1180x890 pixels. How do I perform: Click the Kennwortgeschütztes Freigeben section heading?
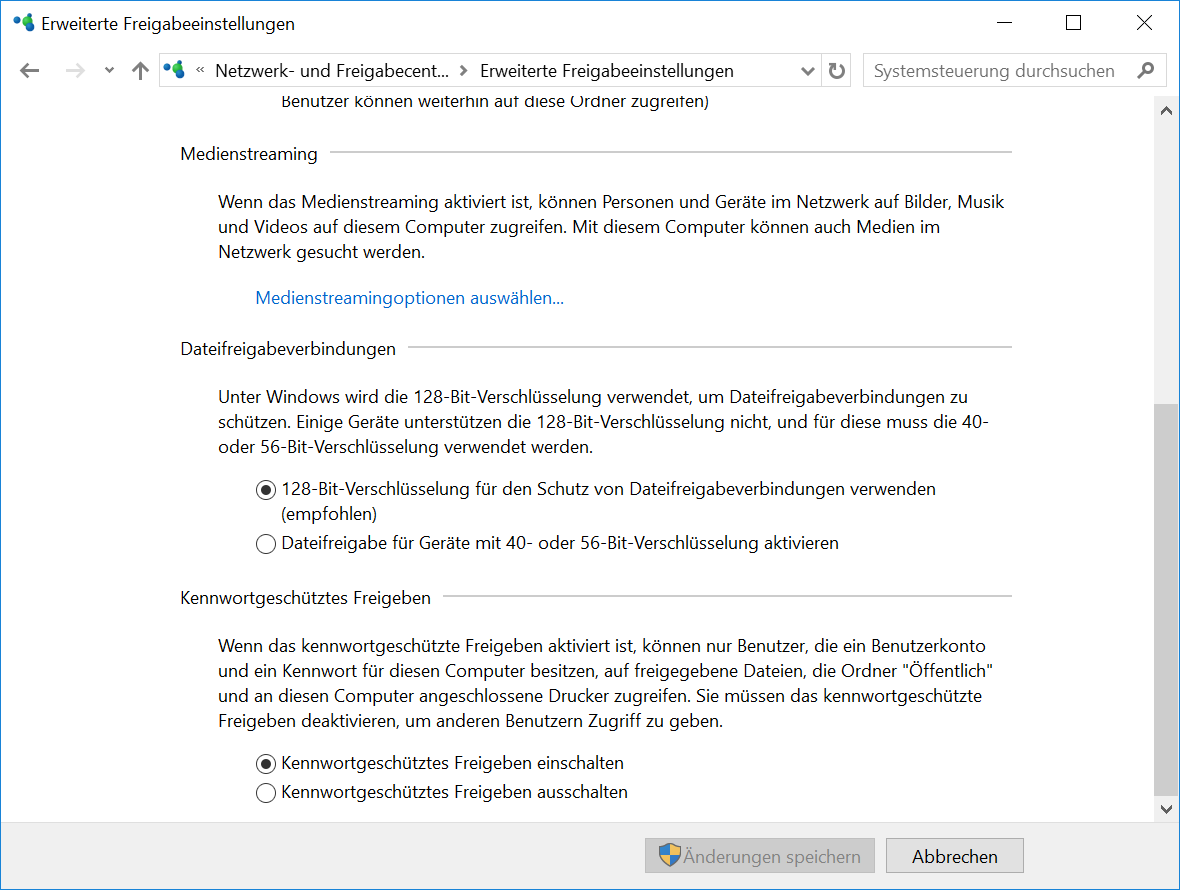tap(306, 598)
